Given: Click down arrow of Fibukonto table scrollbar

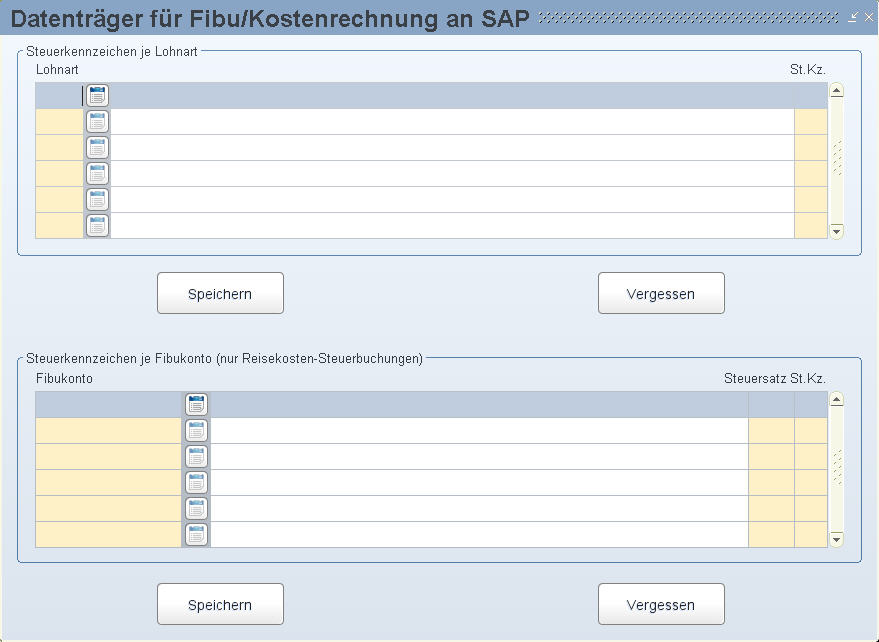Looking at the screenshot, I should tap(836, 539).
